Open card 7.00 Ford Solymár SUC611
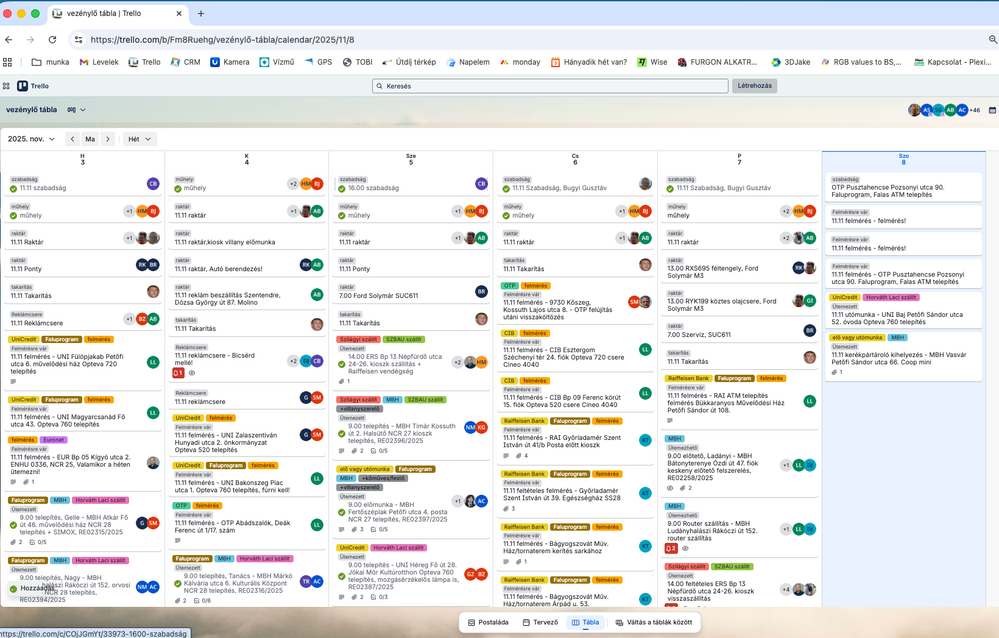Viewport: 999px width, 638px height. [412, 292]
